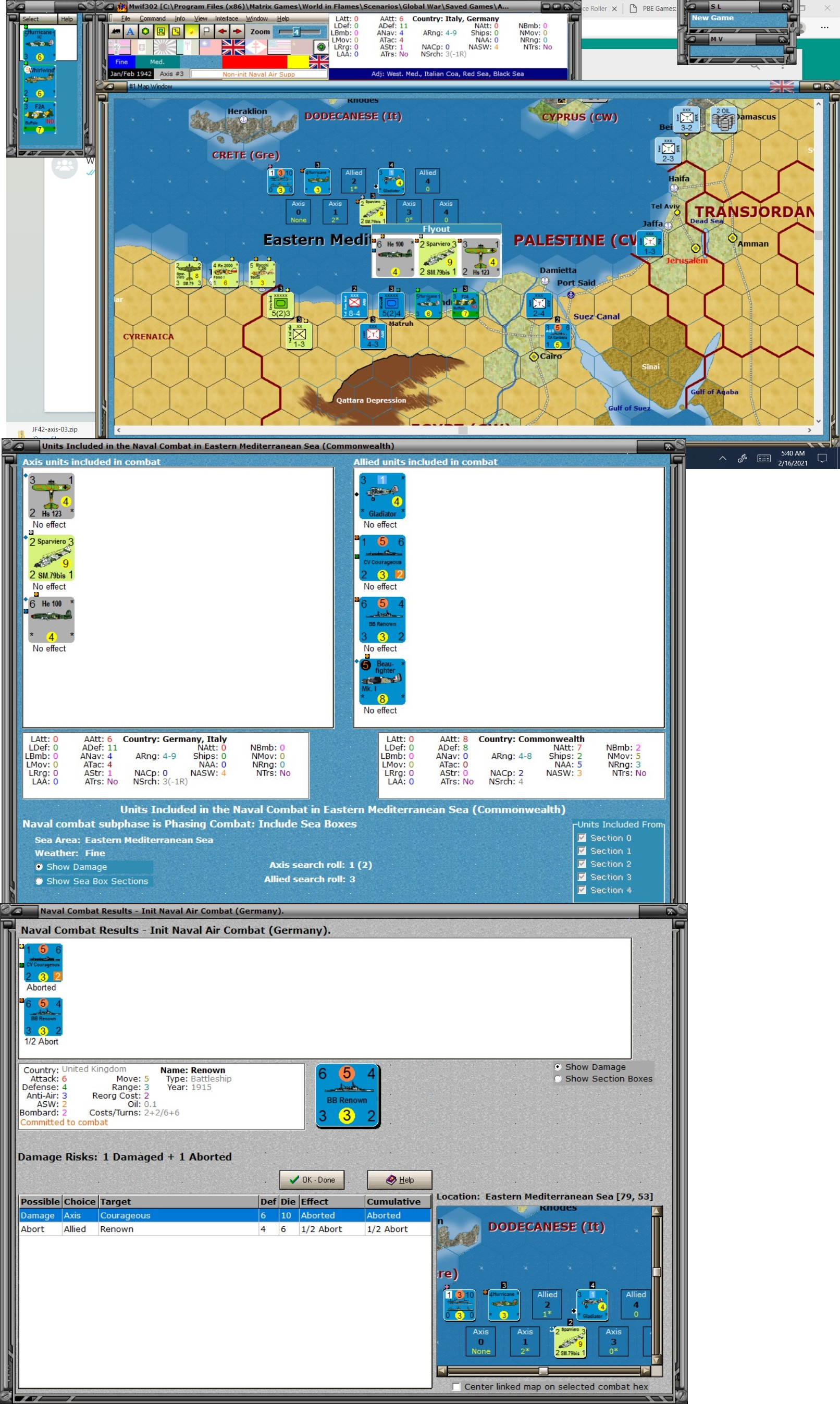Image resolution: width=840 pixels, height=1404 pixels.
Task: Click the red Germany color bar in the status strip
Action: point(255,61)
